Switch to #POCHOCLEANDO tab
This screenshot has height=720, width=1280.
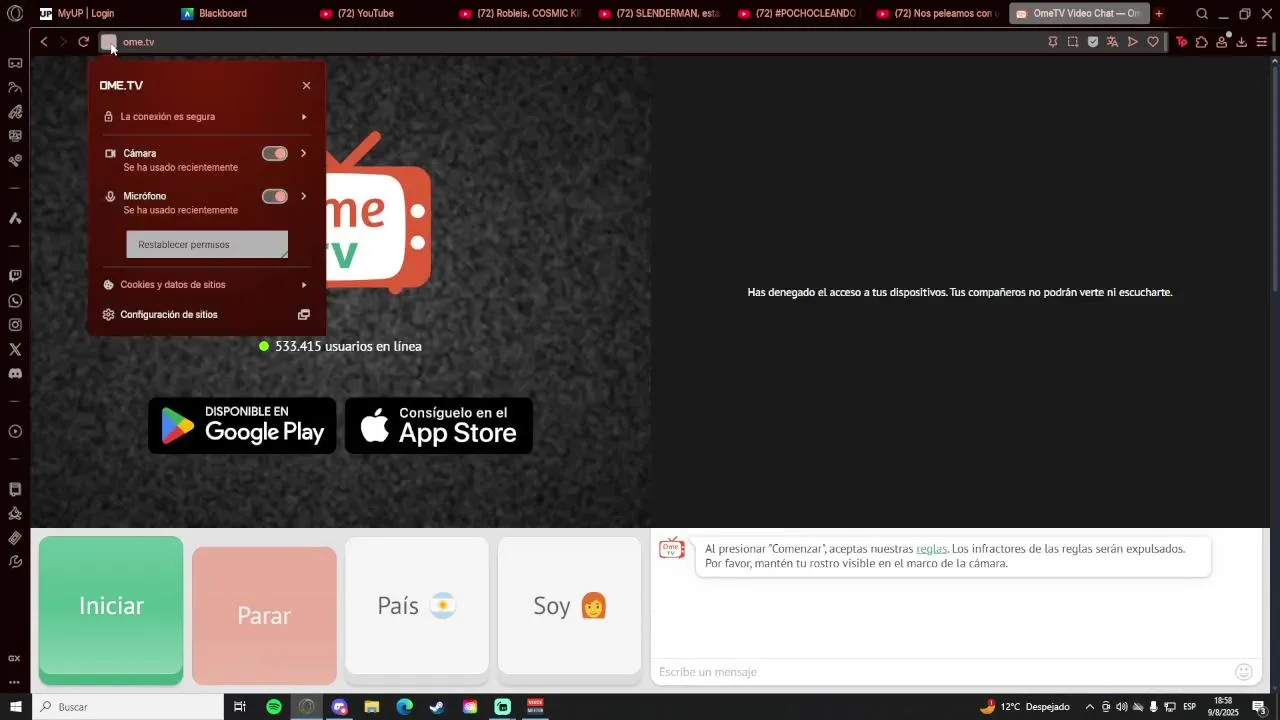798,14
